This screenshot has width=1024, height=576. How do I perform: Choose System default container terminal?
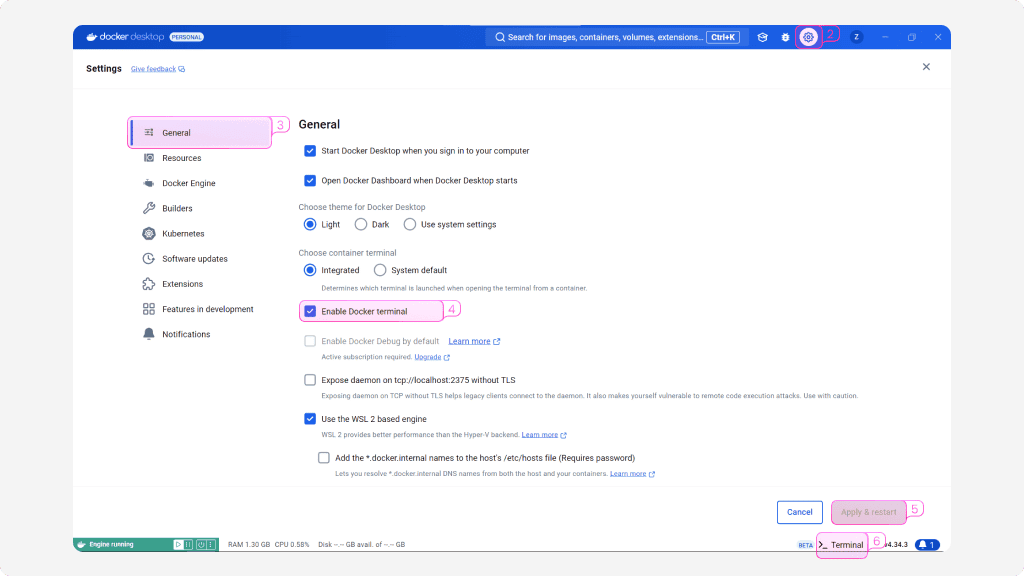[380, 270]
